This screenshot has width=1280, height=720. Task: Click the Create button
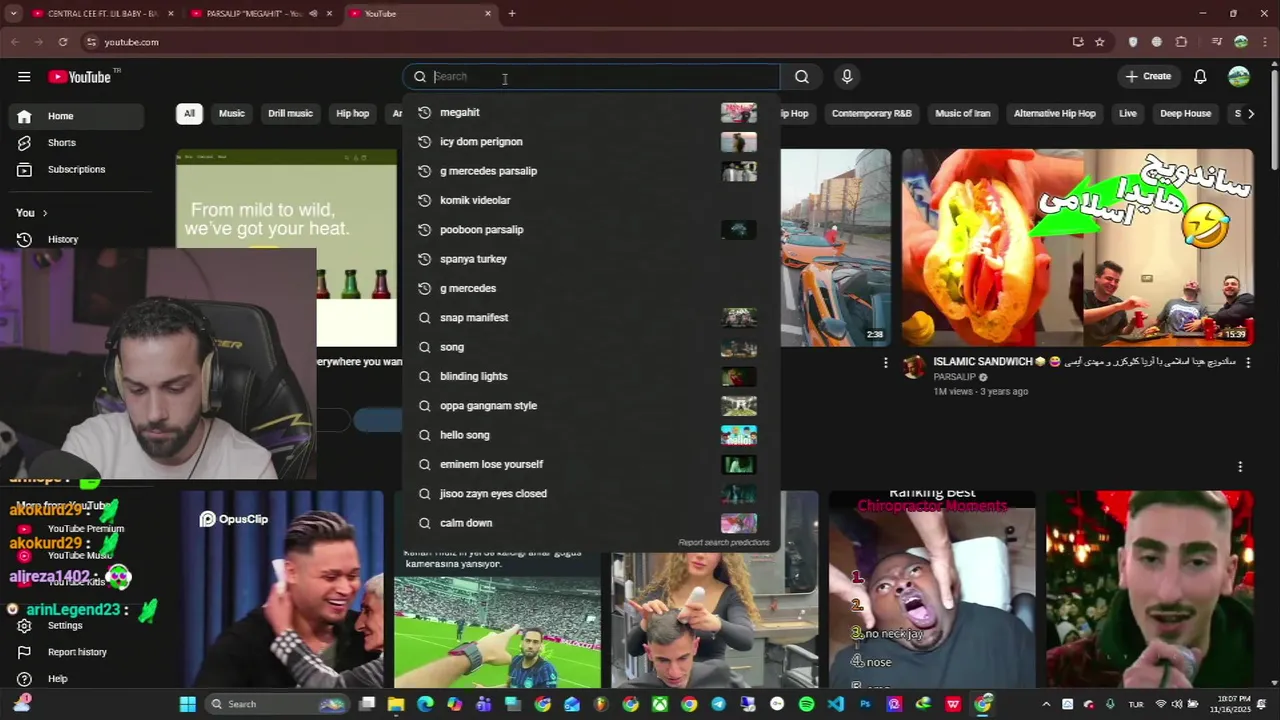1148,77
